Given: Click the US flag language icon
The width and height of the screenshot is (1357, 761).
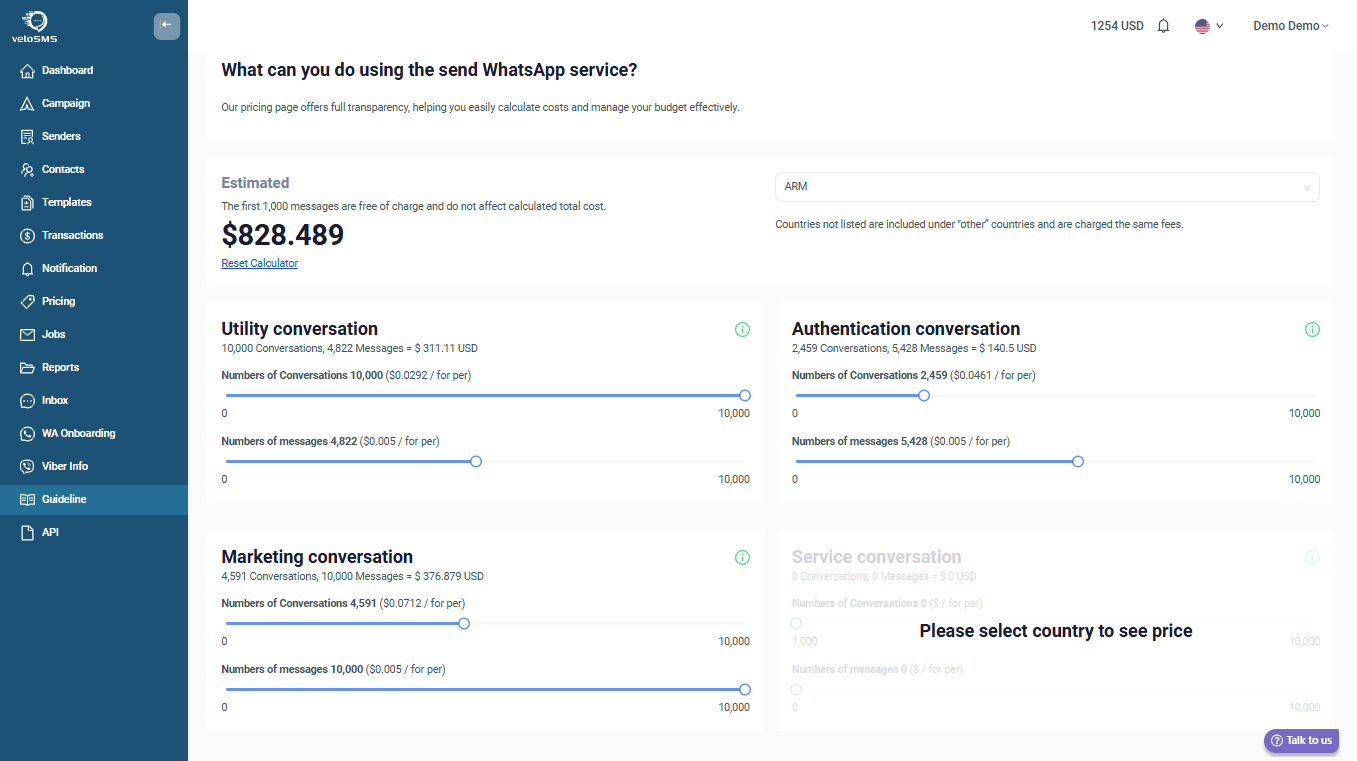Looking at the screenshot, I should pyautogui.click(x=1202, y=26).
